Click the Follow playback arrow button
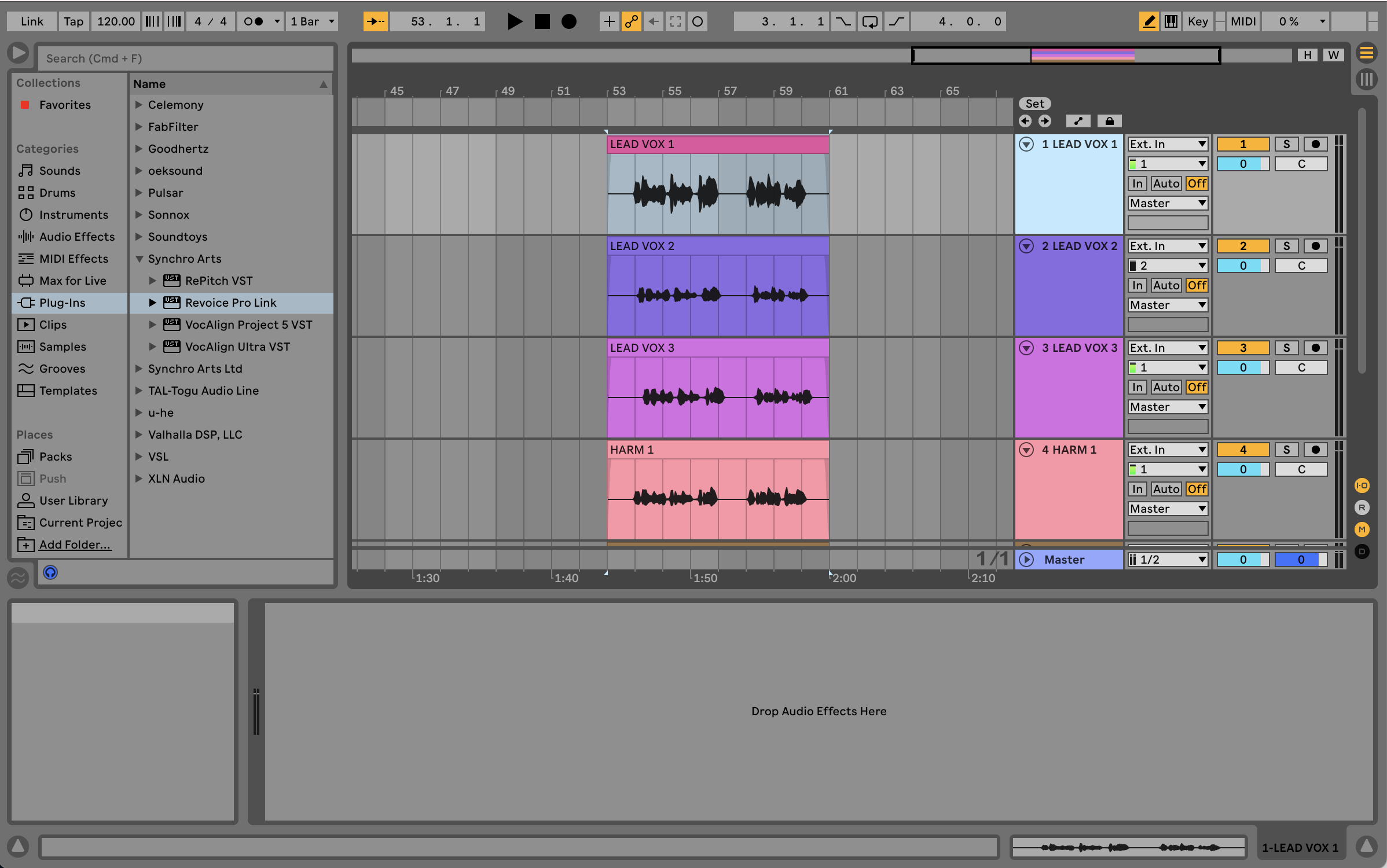The width and height of the screenshot is (1387, 868). coord(375,21)
